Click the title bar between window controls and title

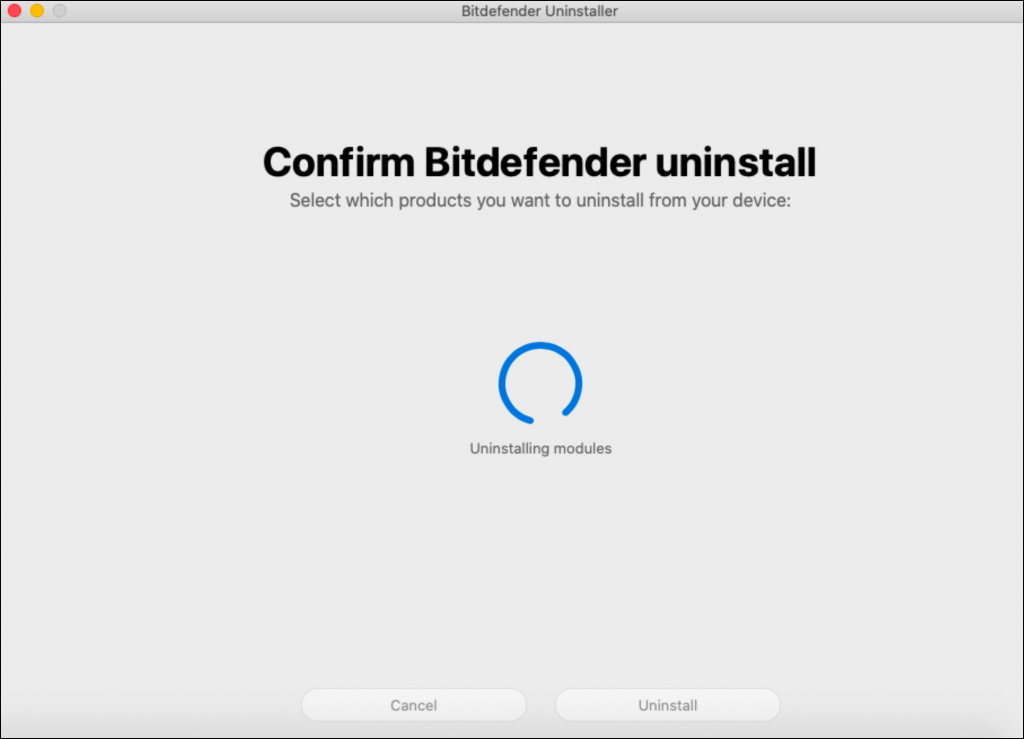tap(250, 11)
